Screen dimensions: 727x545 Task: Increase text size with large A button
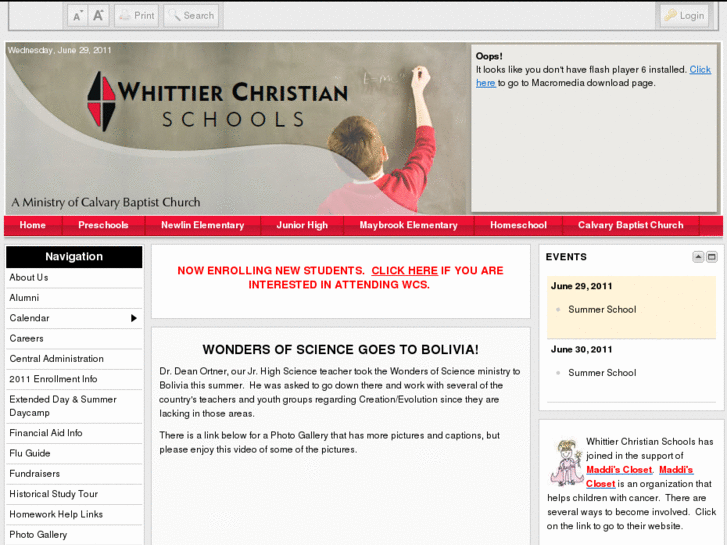tap(98, 16)
